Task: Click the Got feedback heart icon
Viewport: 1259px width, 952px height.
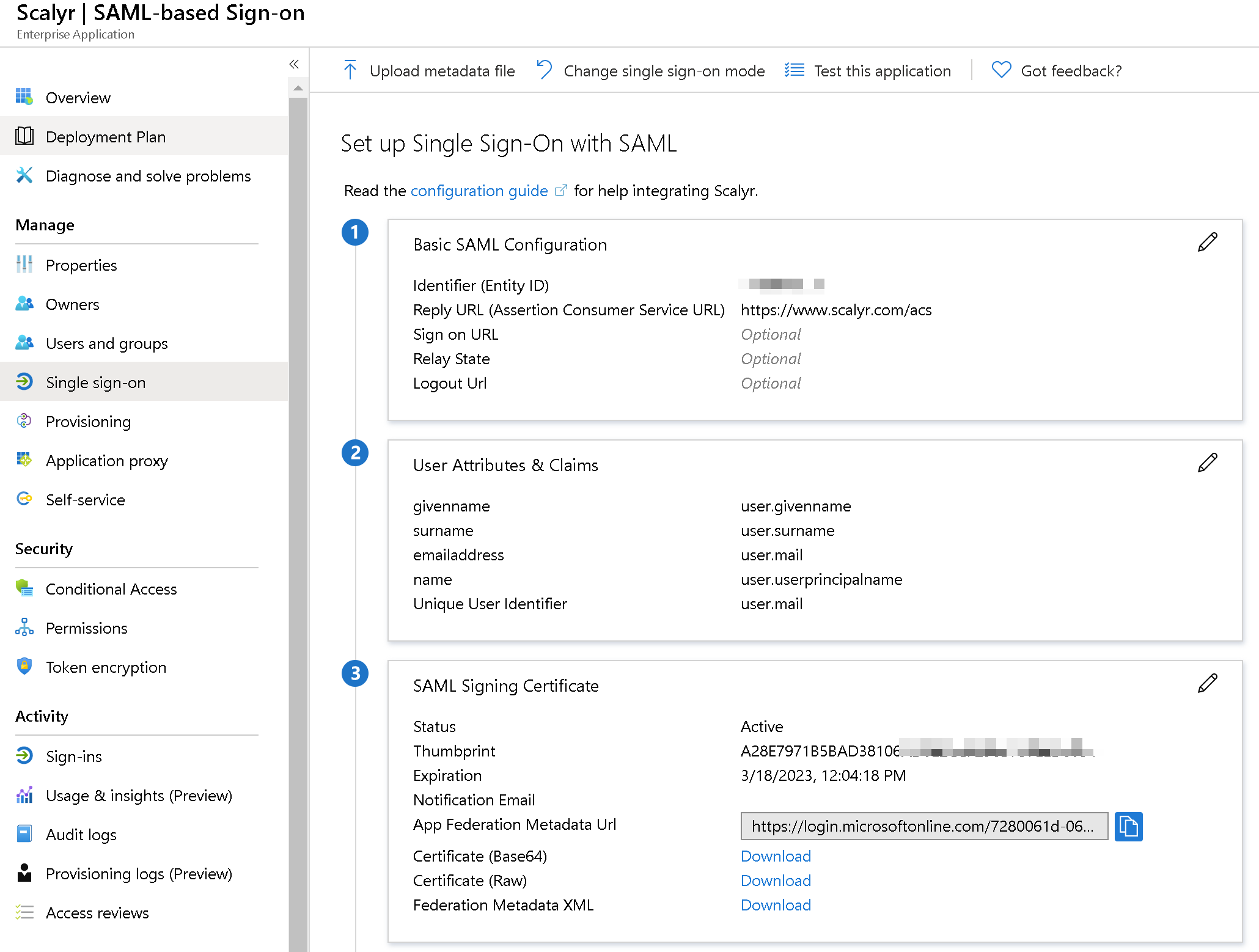Action: 1001,70
